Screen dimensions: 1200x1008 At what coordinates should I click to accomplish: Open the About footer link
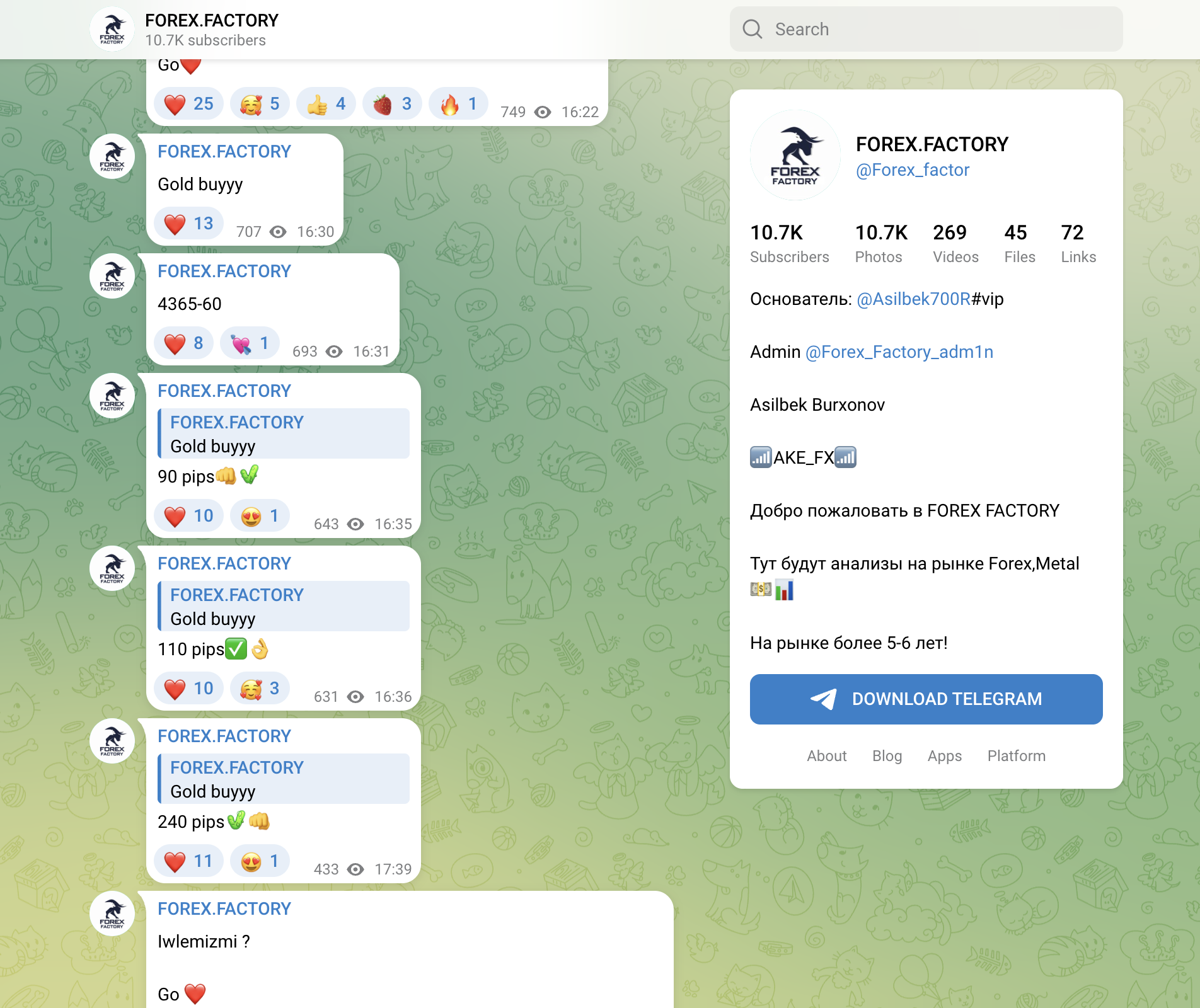pyautogui.click(x=827, y=756)
